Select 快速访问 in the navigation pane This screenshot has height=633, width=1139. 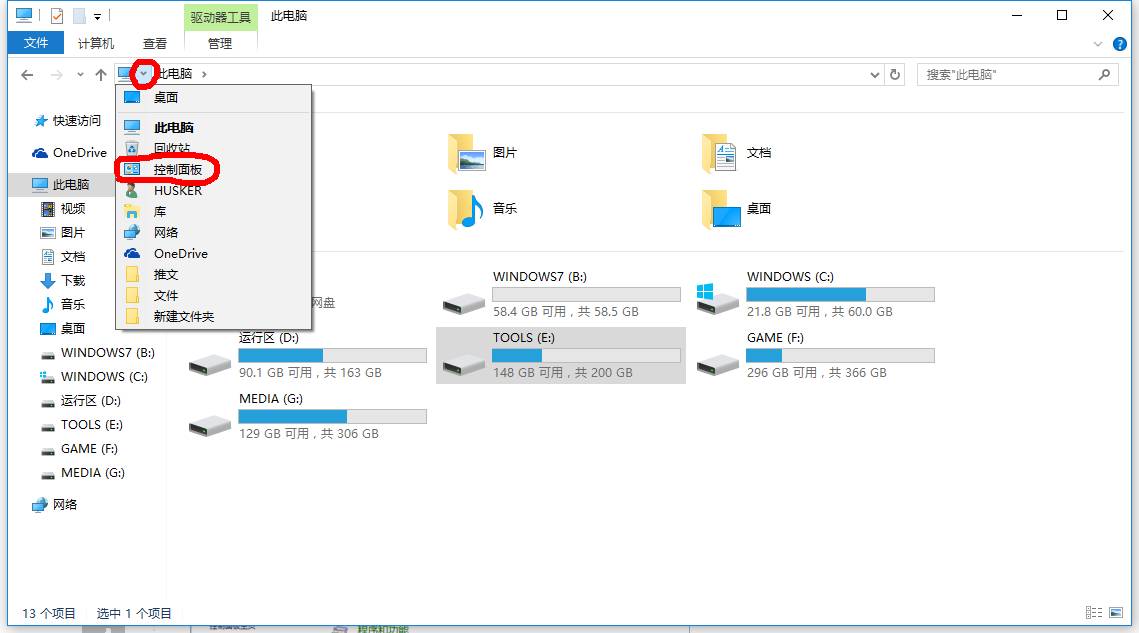coord(76,121)
